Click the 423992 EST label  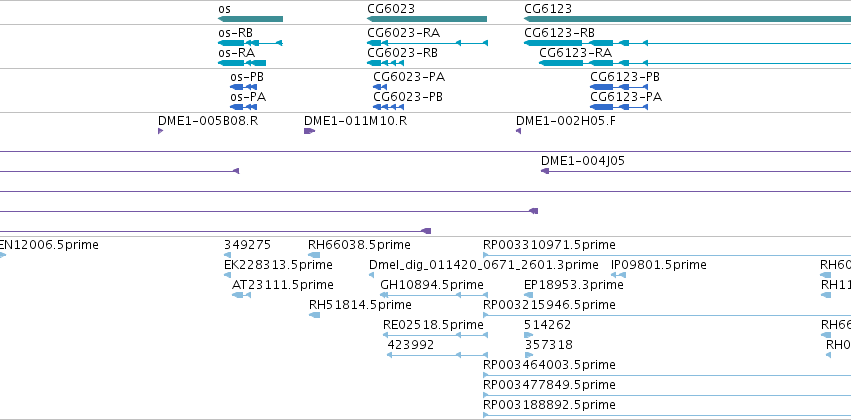pyautogui.click(x=411, y=345)
